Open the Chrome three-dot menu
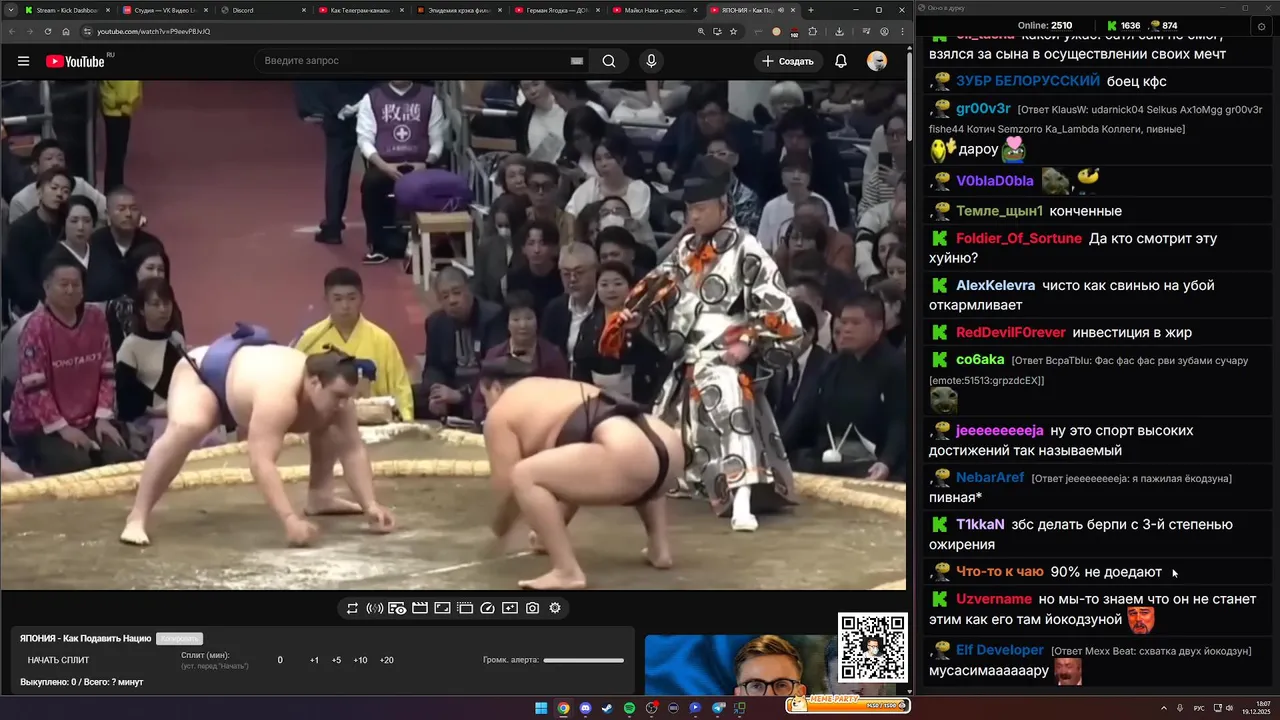The width and height of the screenshot is (1280, 720). click(900, 31)
